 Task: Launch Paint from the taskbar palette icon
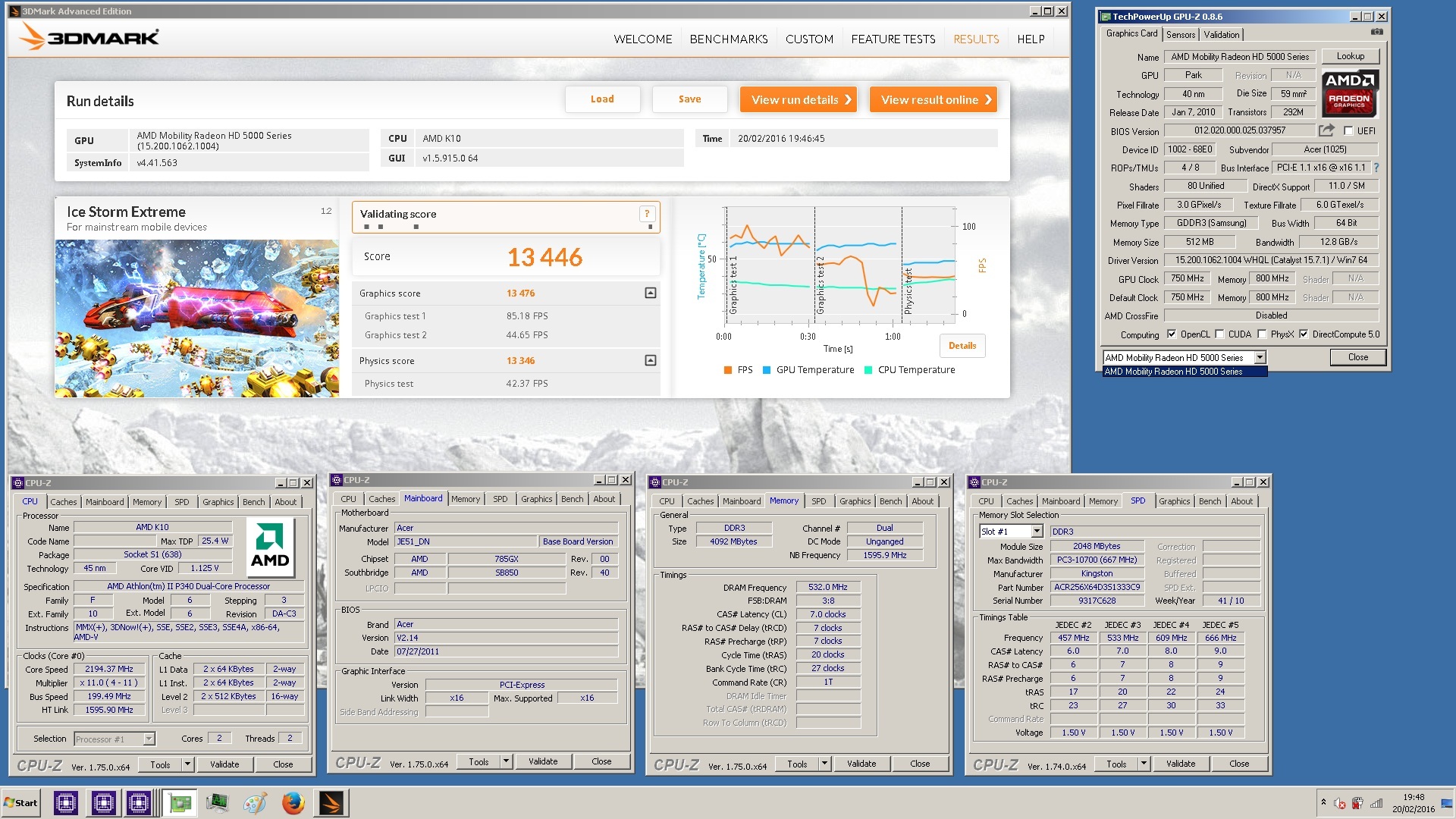pos(255,802)
